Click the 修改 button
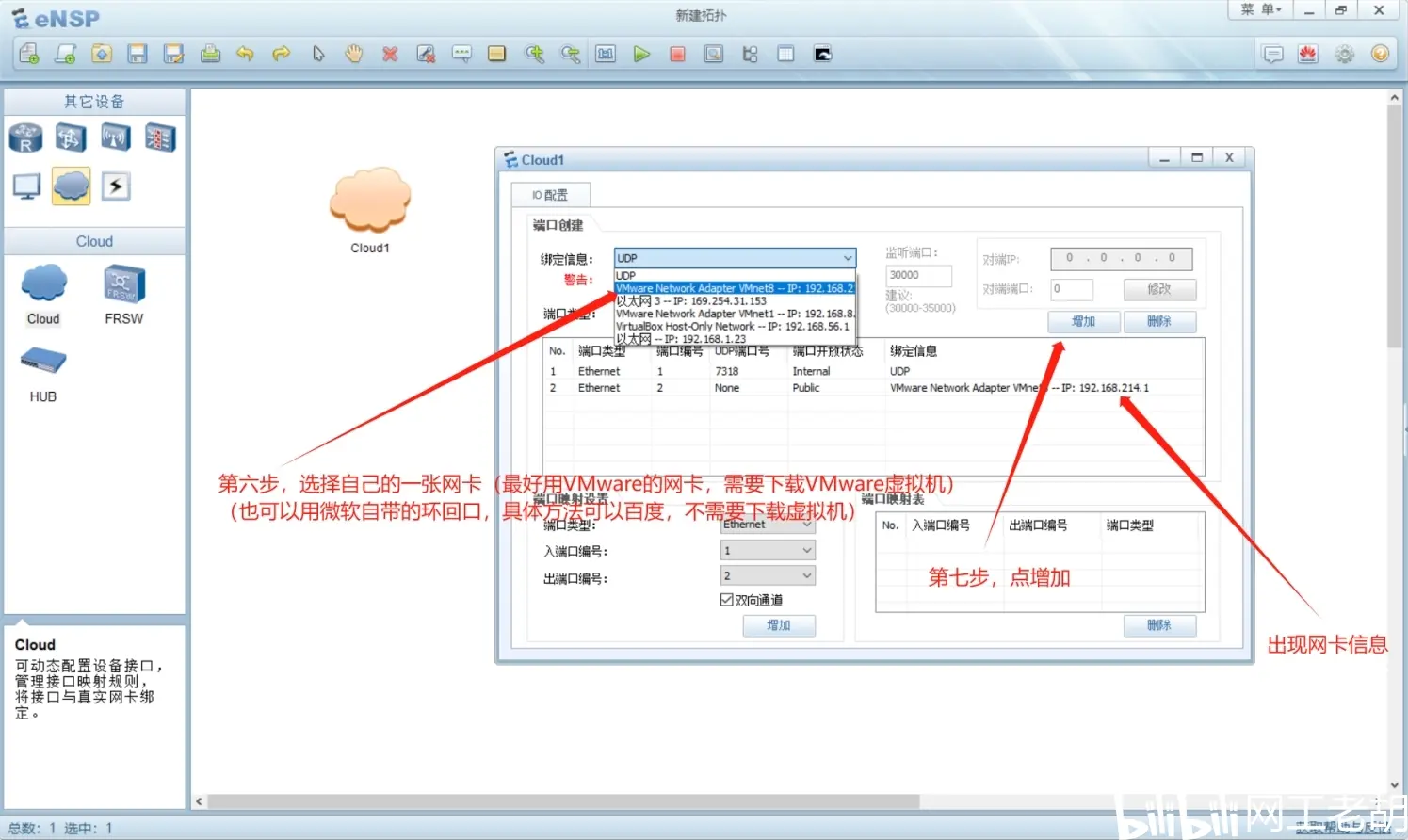The width and height of the screenshot is (1408, 840). (x=1159, y=289)
